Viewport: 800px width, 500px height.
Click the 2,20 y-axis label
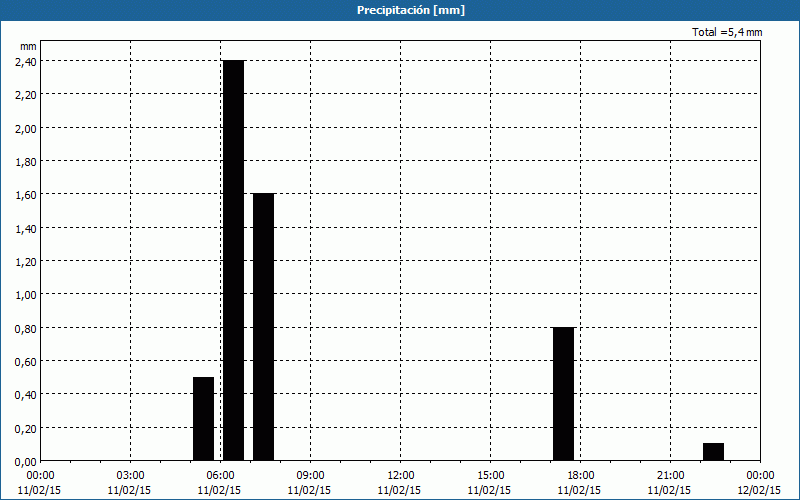click(26, 94)
